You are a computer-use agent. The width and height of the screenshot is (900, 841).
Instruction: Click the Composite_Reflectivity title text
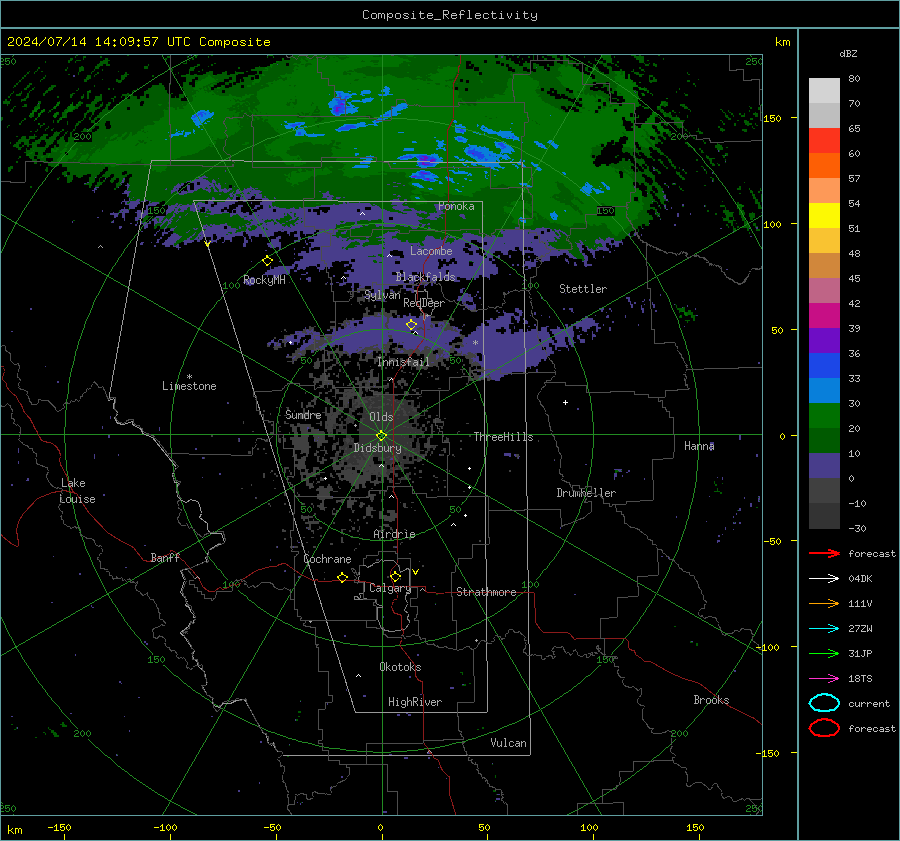pos(450,15)
